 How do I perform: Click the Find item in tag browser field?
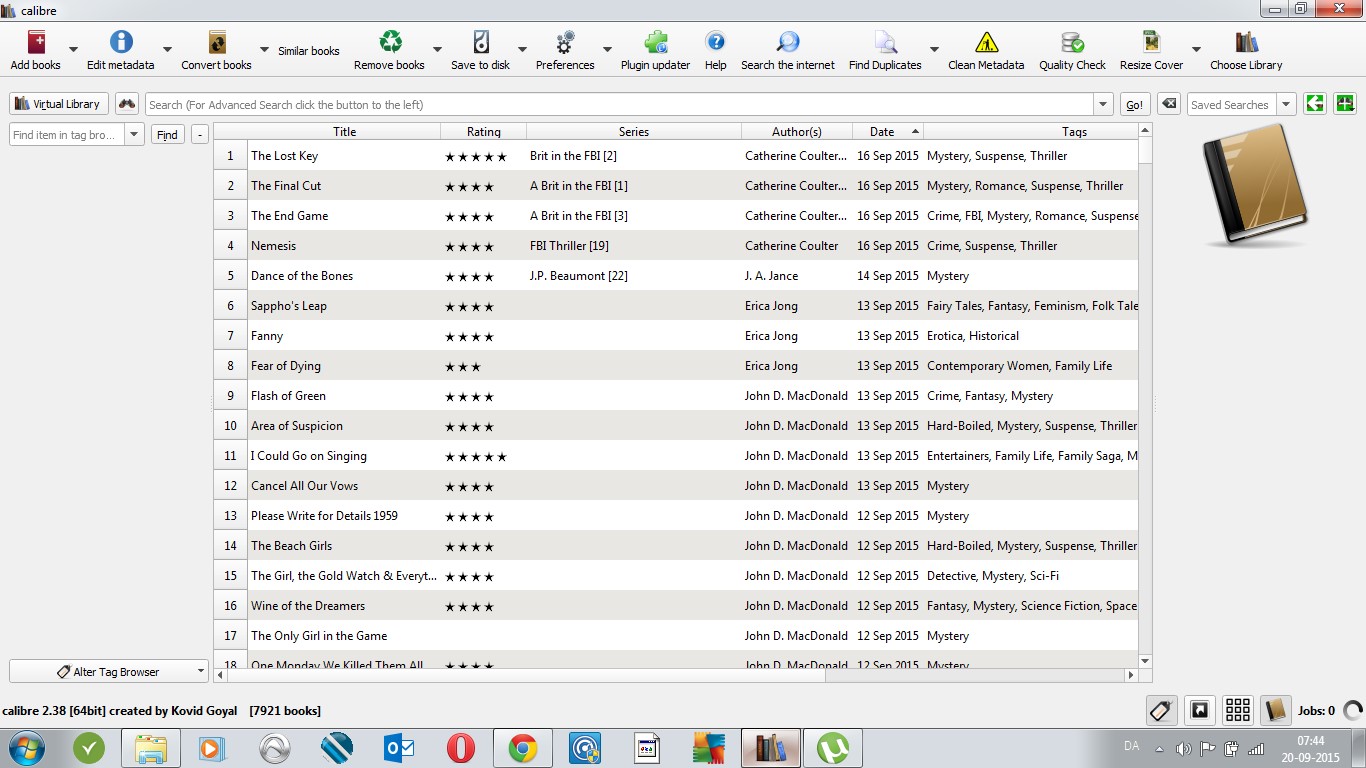pos(68,134)
